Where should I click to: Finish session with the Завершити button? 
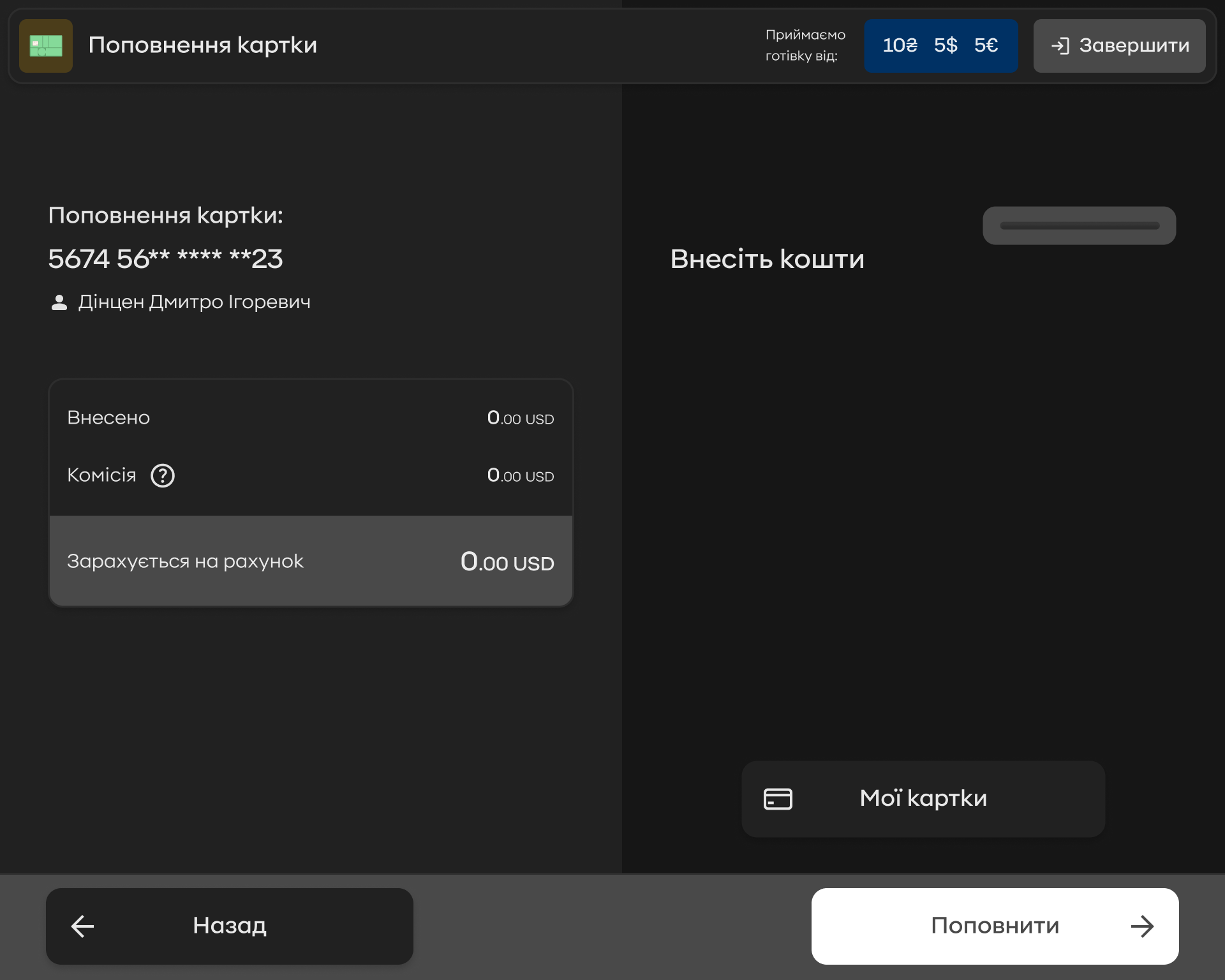pyautogui.click(x=1119, y=46)
